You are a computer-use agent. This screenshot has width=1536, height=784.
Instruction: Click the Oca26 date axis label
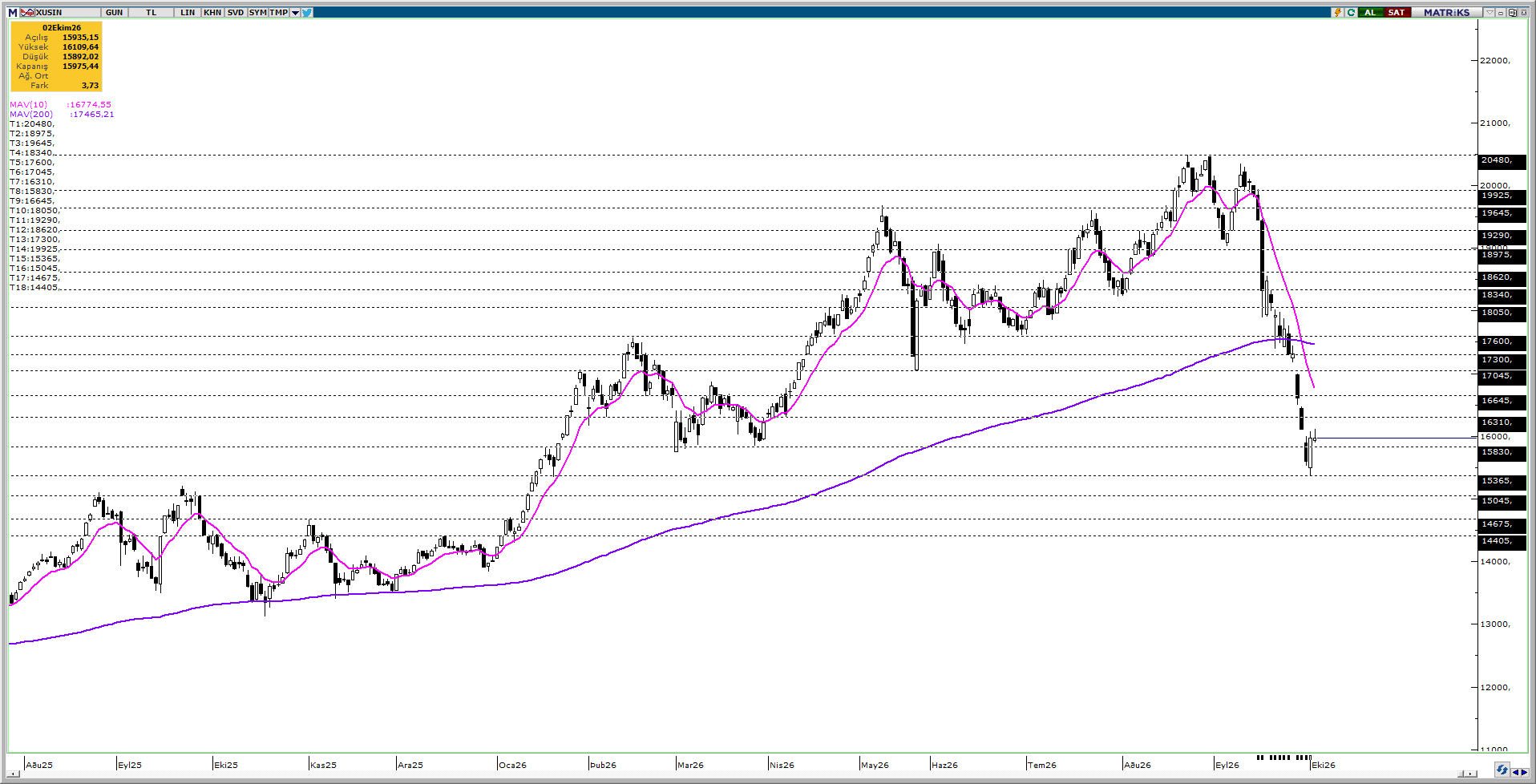(513, 765)
